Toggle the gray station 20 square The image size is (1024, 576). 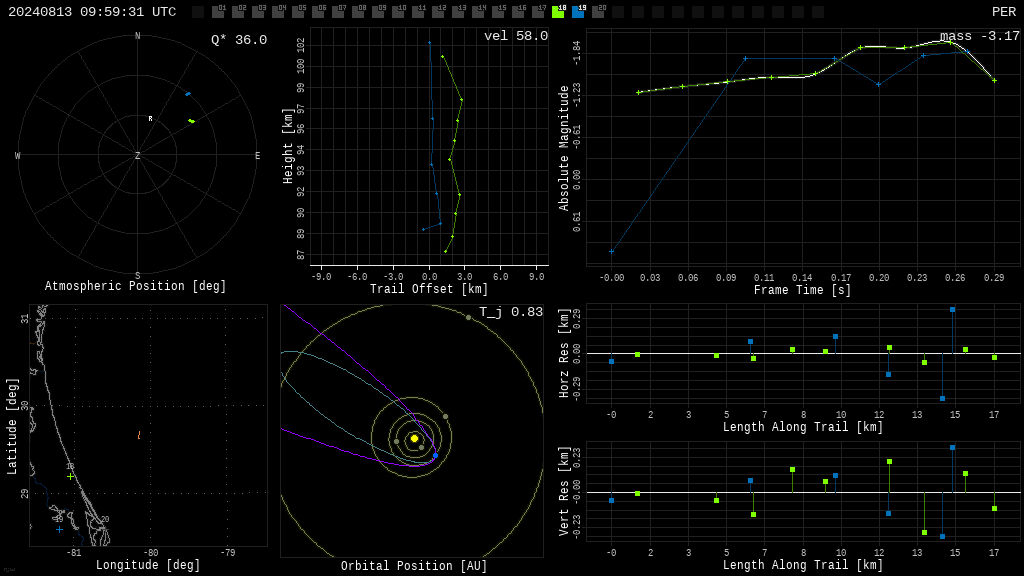(598, 12)
